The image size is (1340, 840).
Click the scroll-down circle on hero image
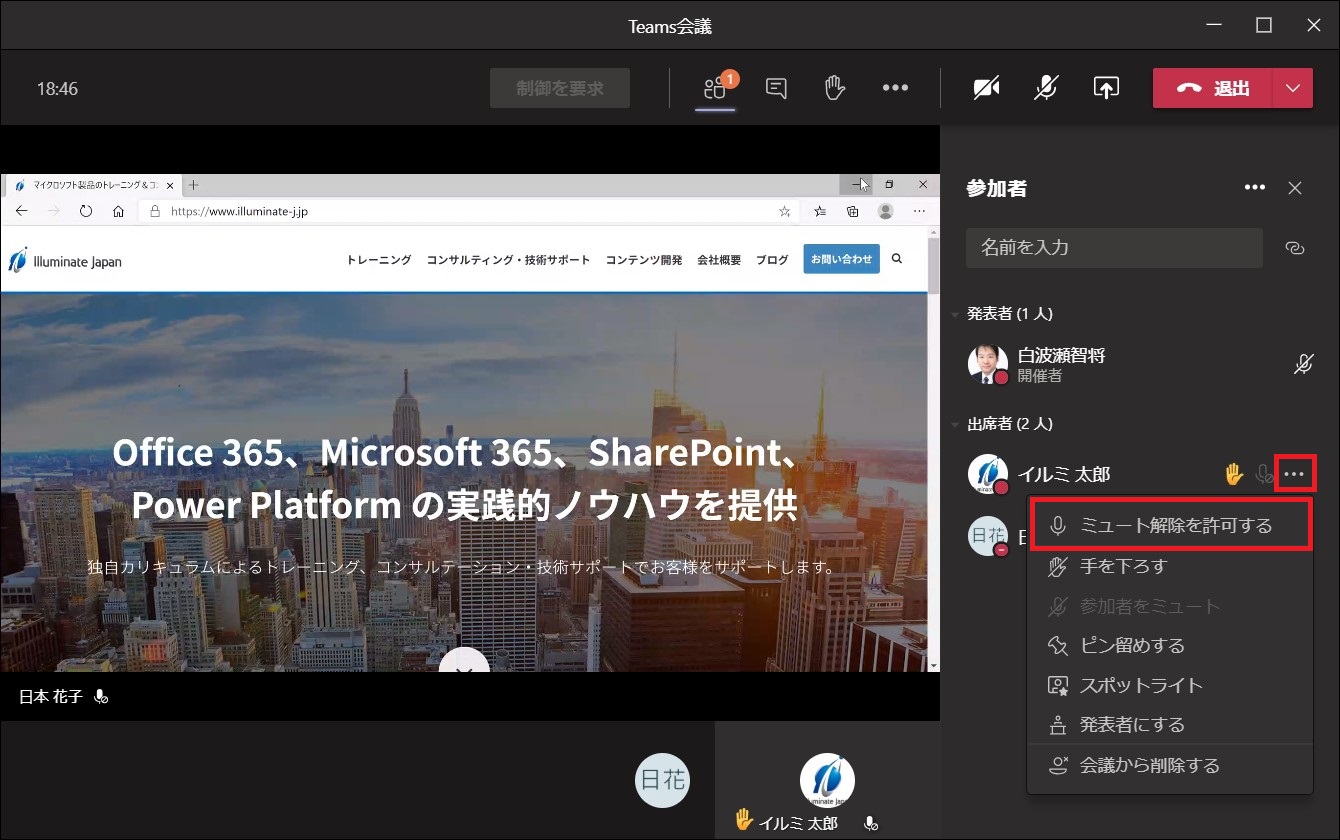point(464,660)
